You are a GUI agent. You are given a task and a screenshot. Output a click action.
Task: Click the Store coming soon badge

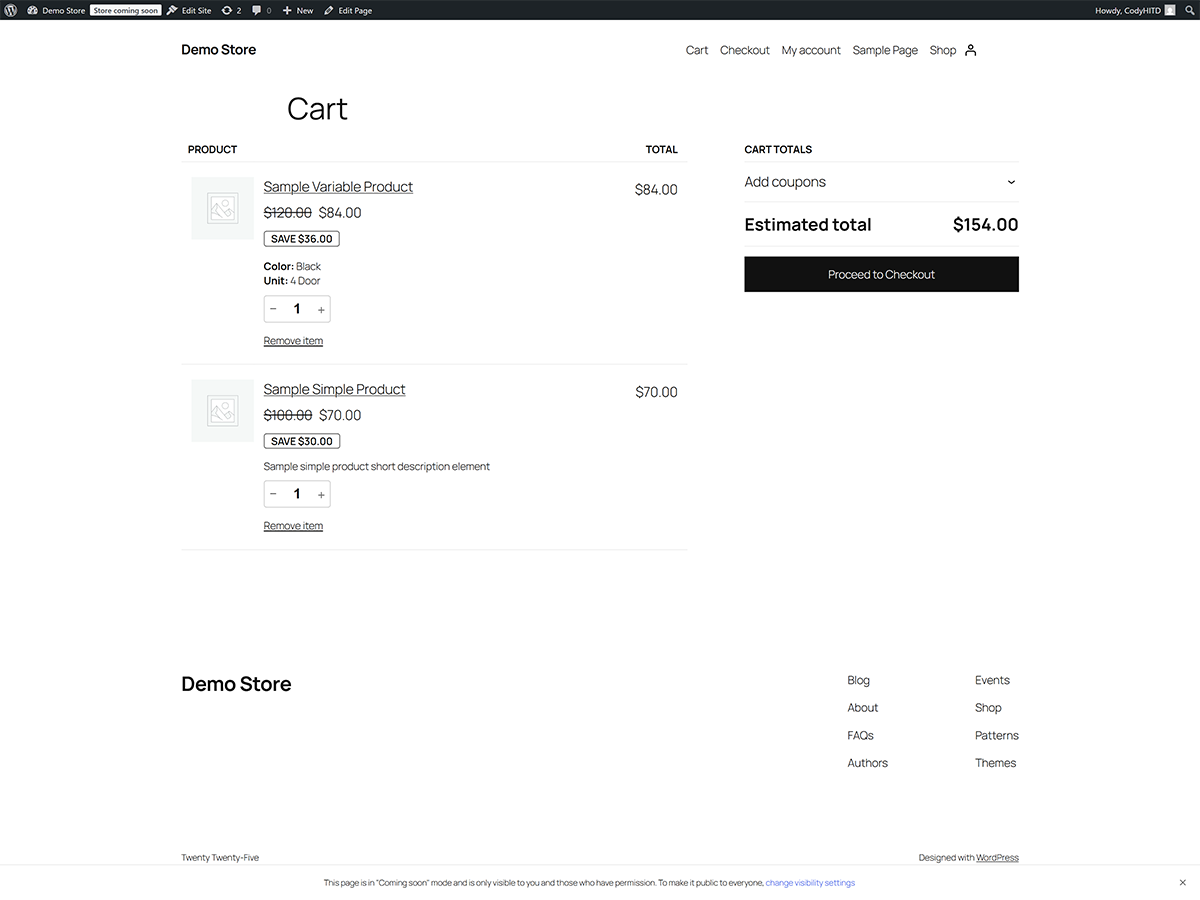point(125,10)
